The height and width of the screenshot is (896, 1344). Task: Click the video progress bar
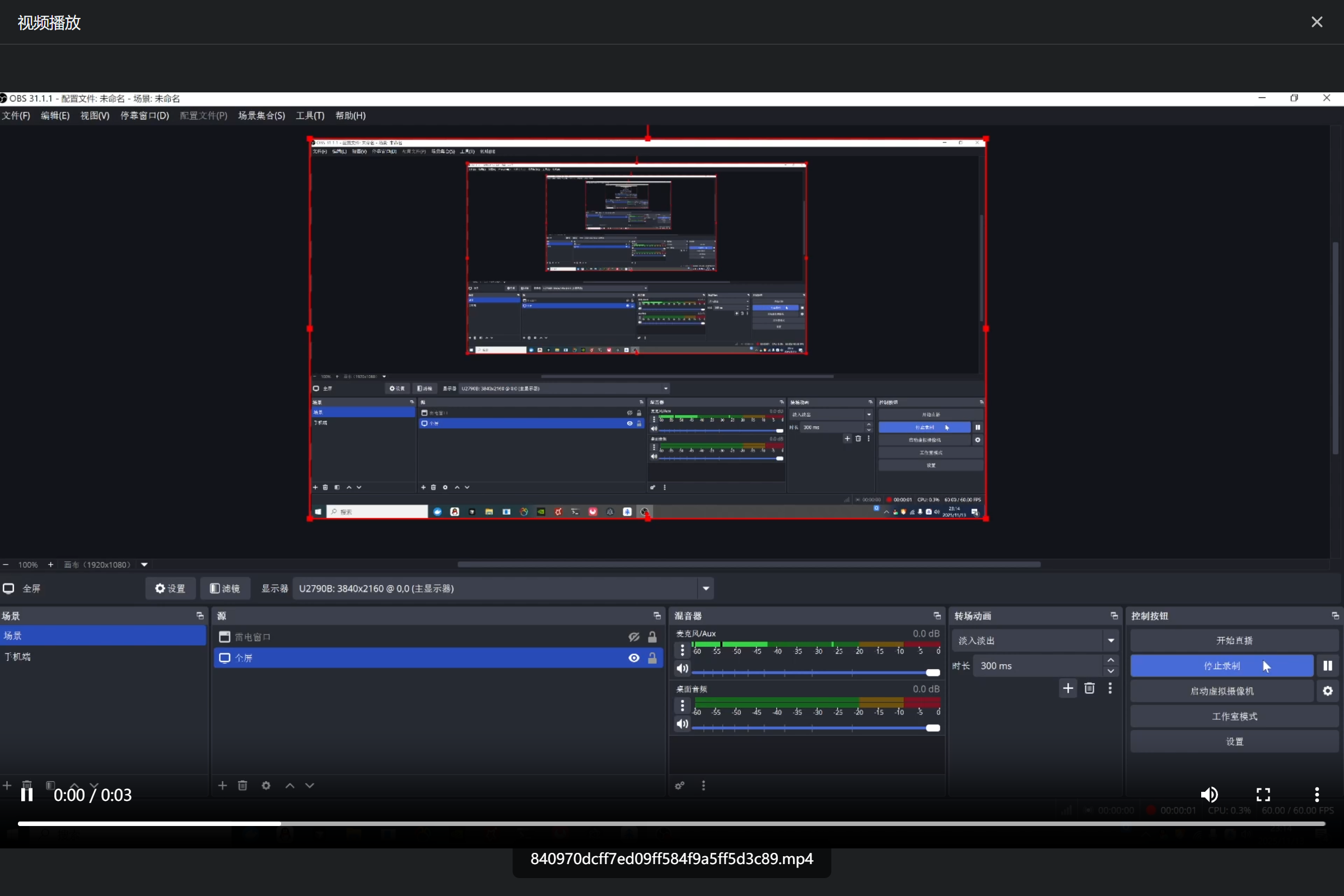point(671,823)
